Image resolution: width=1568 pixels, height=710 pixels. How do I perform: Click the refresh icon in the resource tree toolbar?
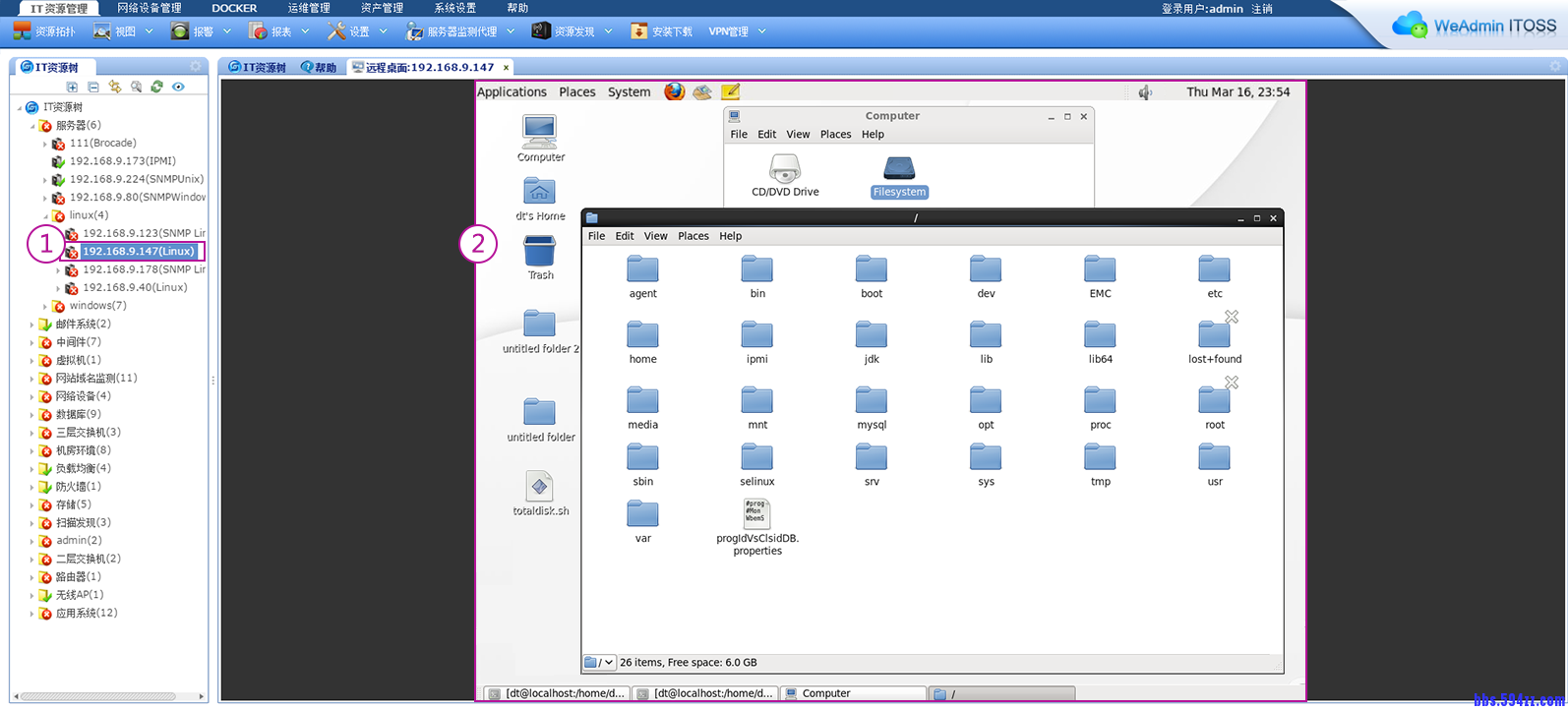pyautogui.click(x=156, y=88)
